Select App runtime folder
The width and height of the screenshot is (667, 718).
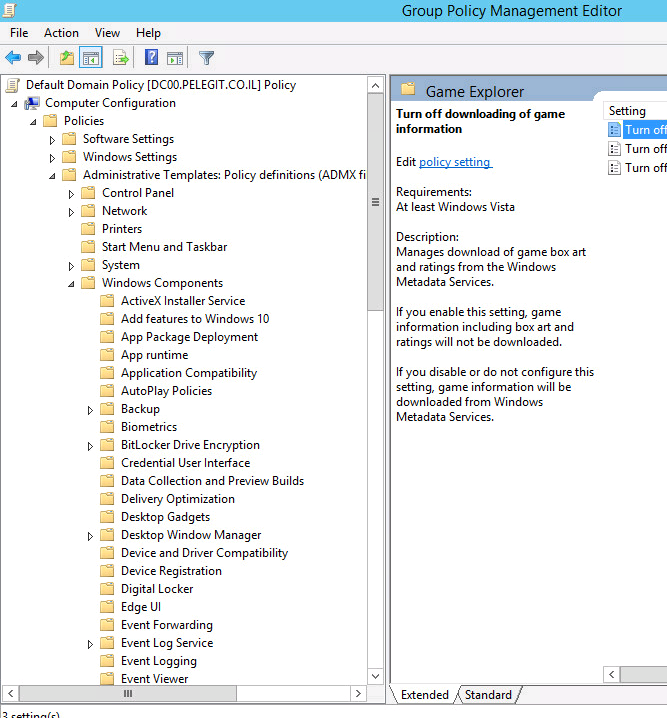pos(154,355)
